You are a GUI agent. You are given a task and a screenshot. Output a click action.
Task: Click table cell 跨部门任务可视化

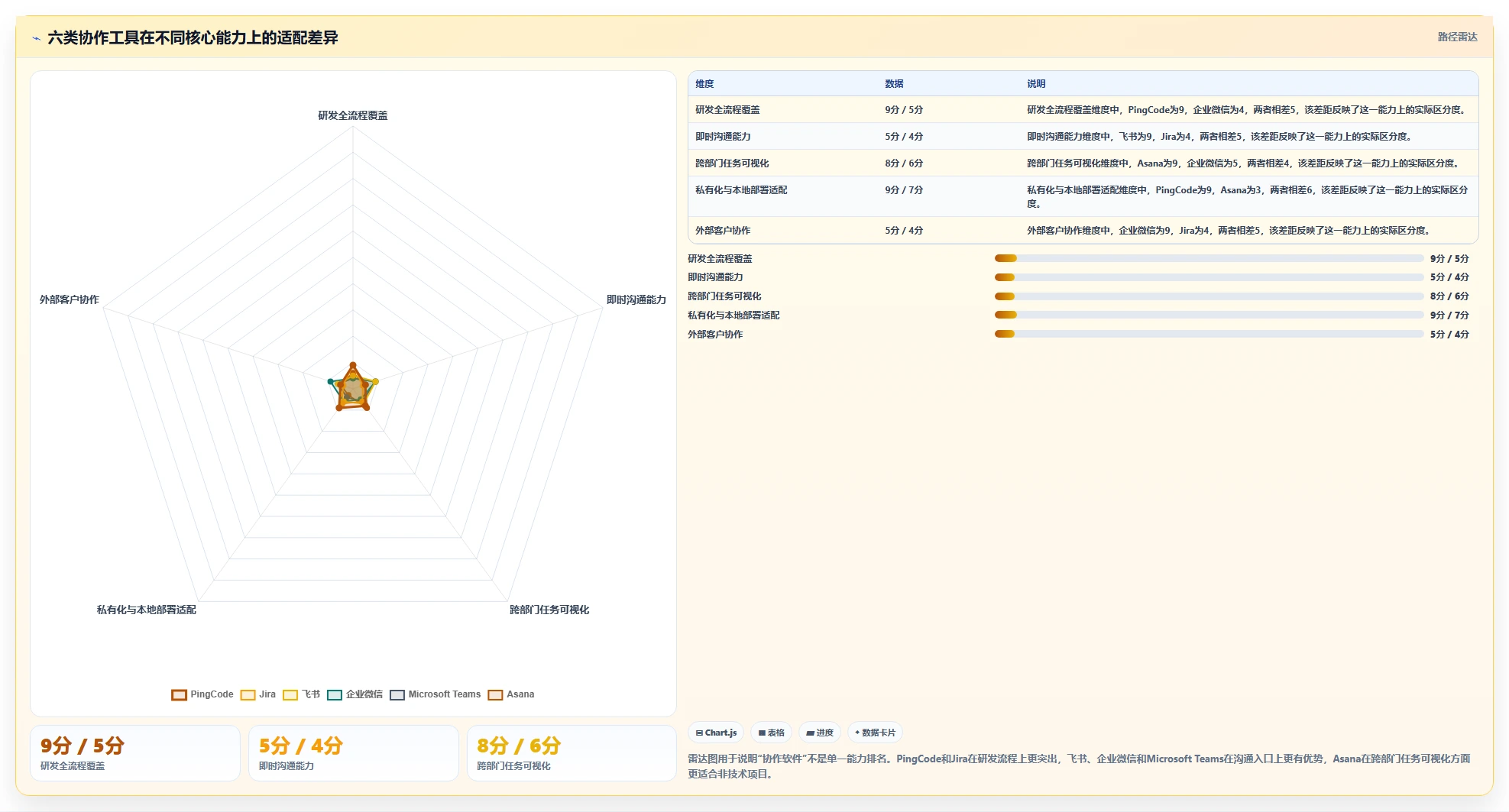coord(732,163)
